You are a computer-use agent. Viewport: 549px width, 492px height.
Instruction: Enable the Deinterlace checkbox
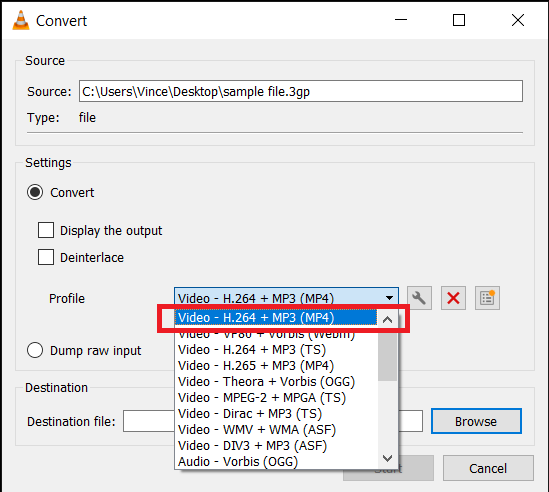pos(46,257)
